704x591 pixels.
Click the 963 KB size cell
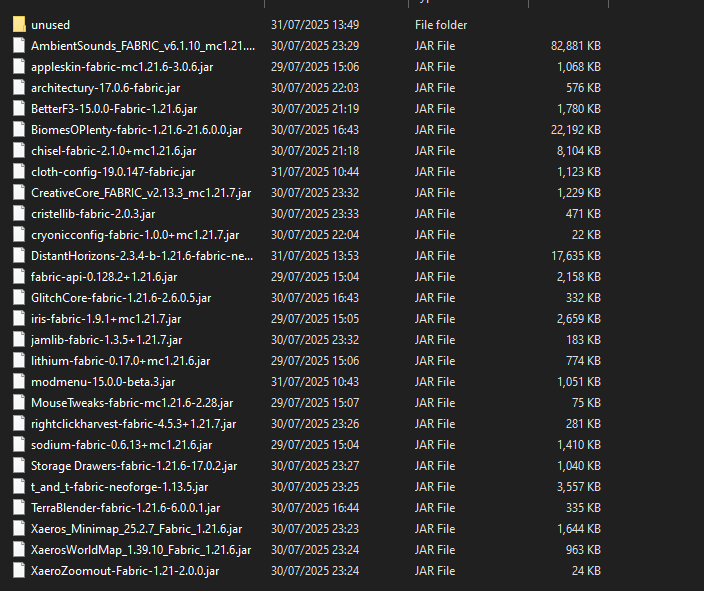click(x=583, y=550)
